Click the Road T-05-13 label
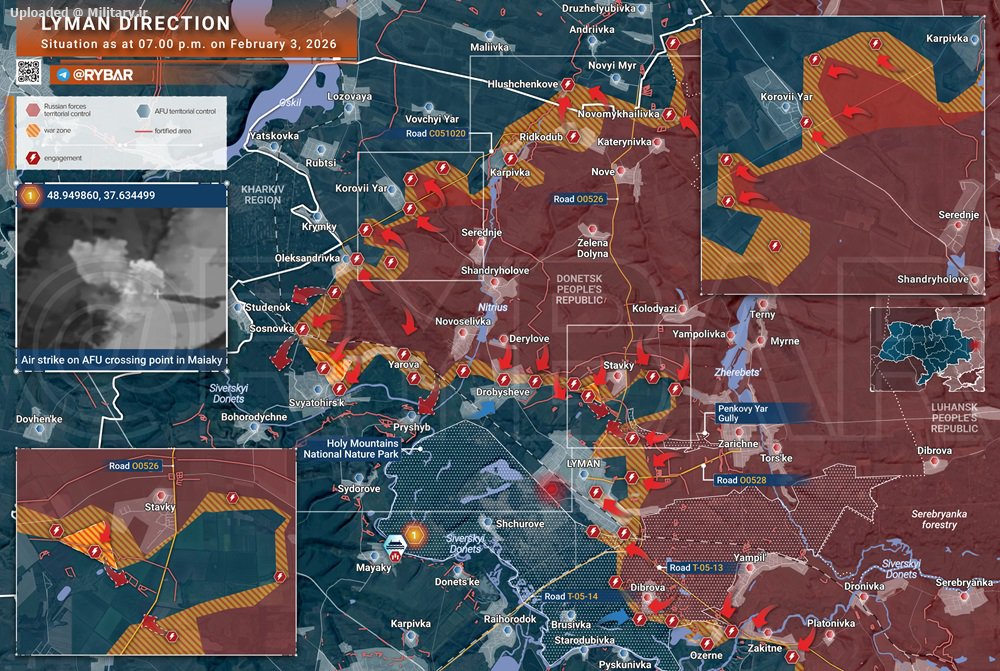Viewport: 1000px width, 671px height. click(696, 568)
